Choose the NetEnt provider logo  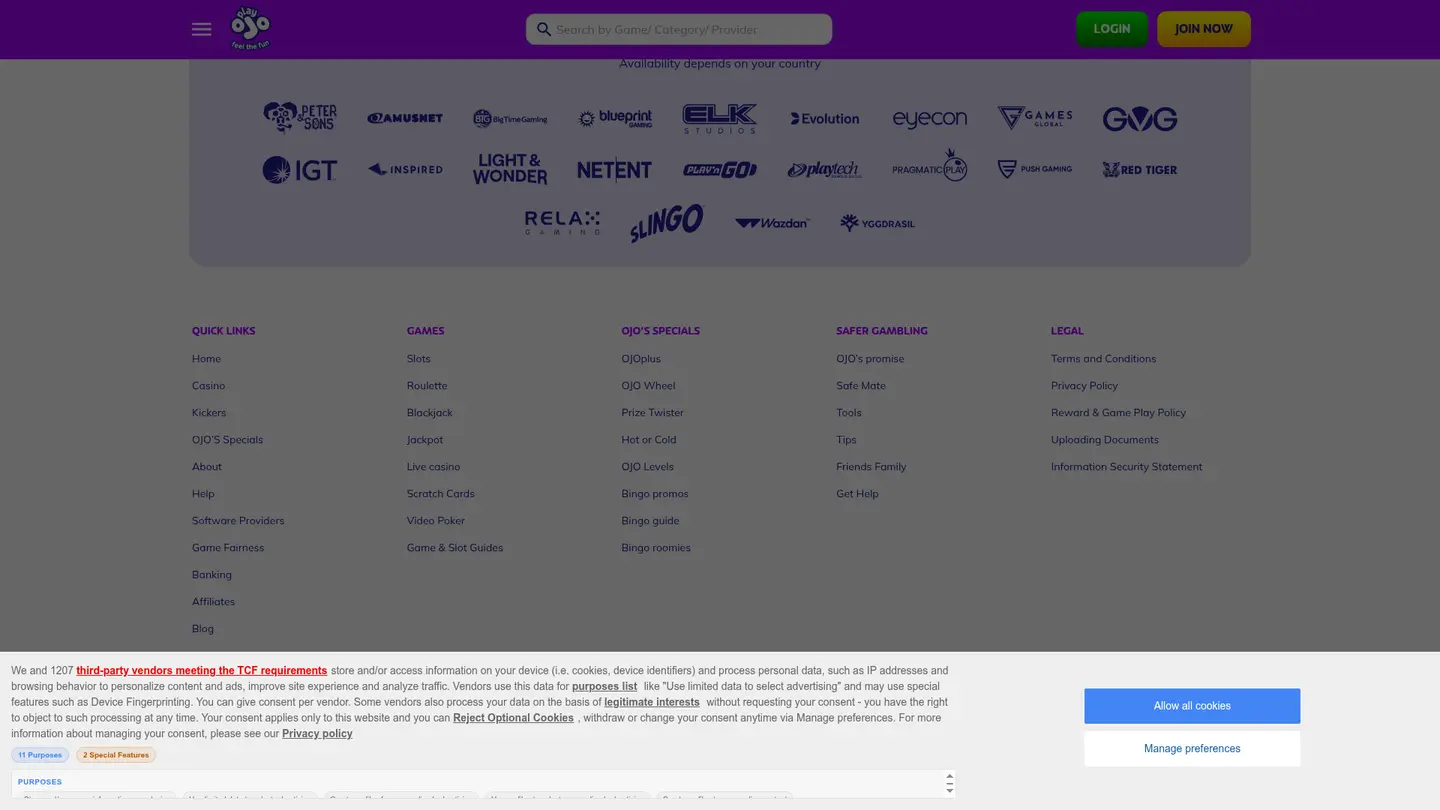point(615,170)
